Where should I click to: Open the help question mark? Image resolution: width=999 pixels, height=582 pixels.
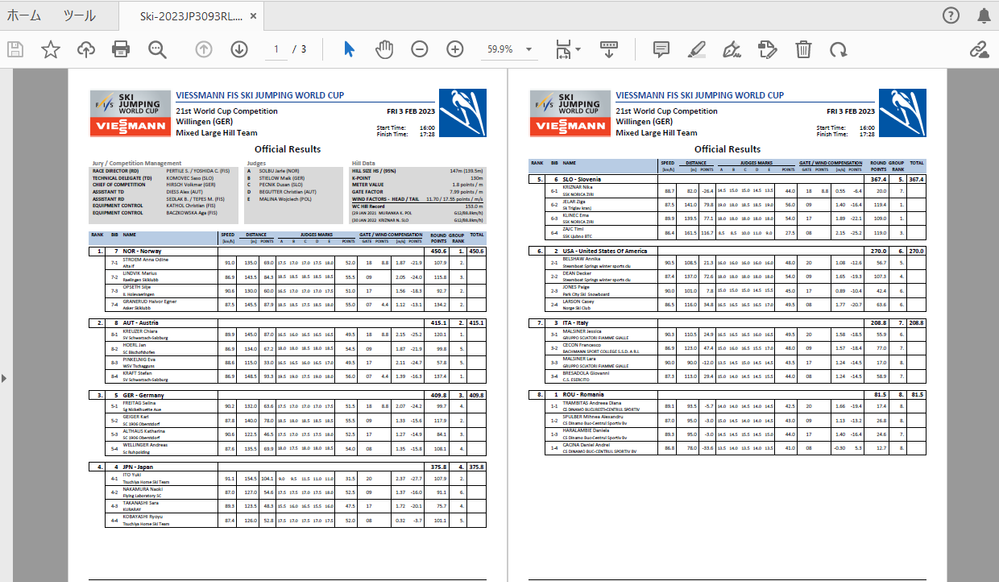tap(951, 16)
